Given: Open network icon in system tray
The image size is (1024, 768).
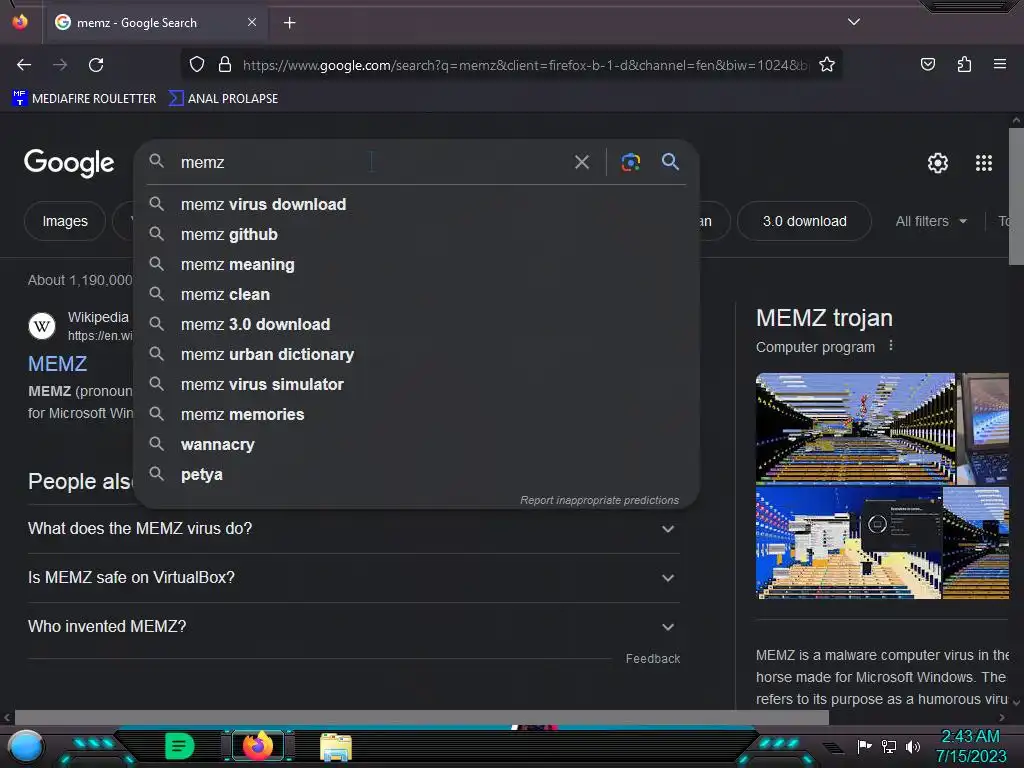Looking at the screenshot, I should coord(889,746).
